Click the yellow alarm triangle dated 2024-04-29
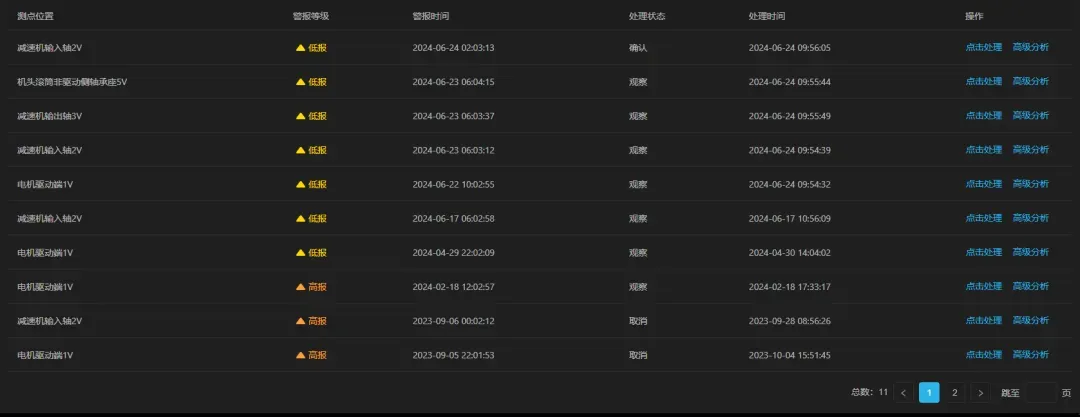The width and height of the screenshot is (1080, 417). (300, 253)
